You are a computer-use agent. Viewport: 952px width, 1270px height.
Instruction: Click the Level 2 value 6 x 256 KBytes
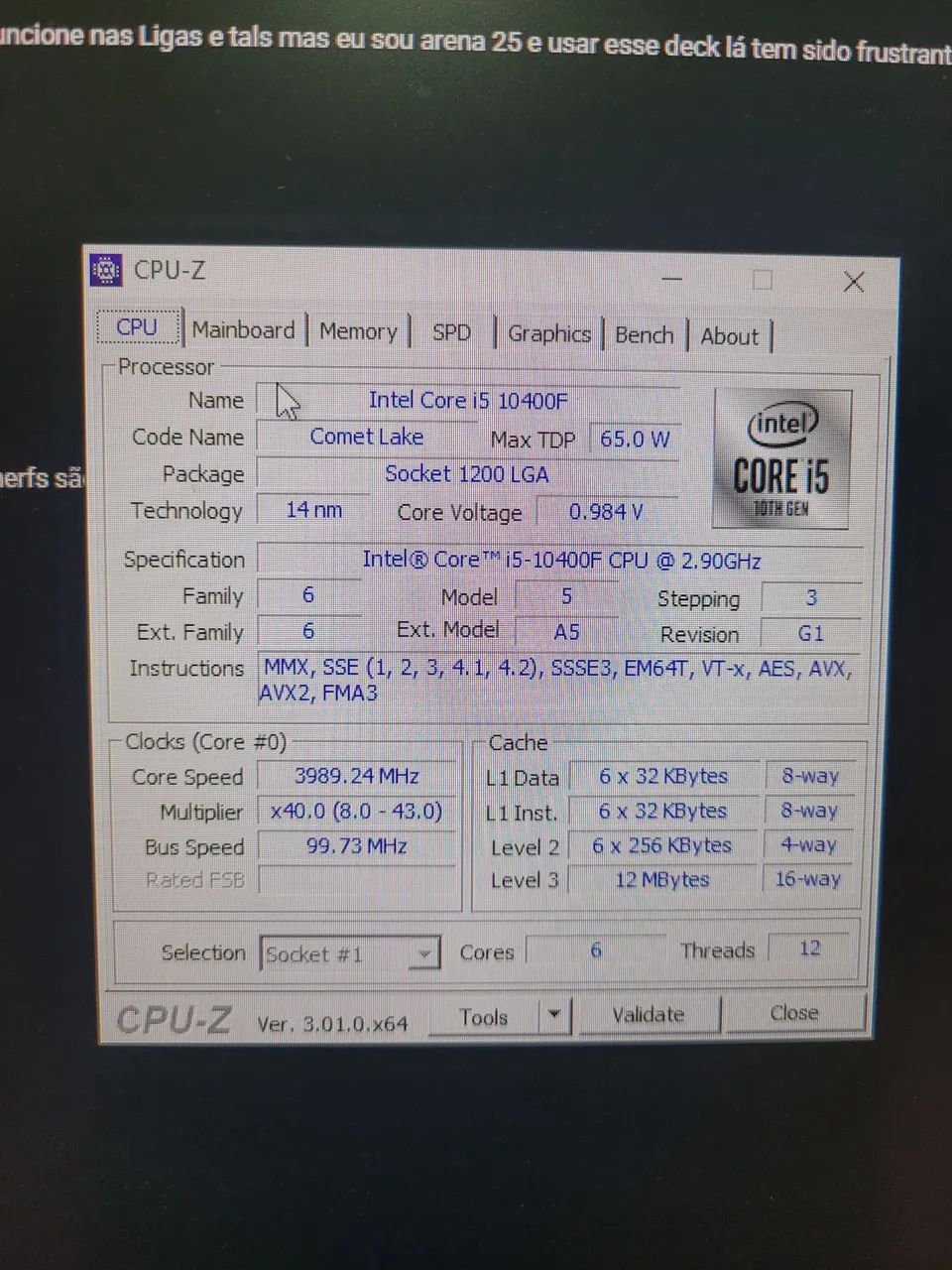click(x=662, y=845)
